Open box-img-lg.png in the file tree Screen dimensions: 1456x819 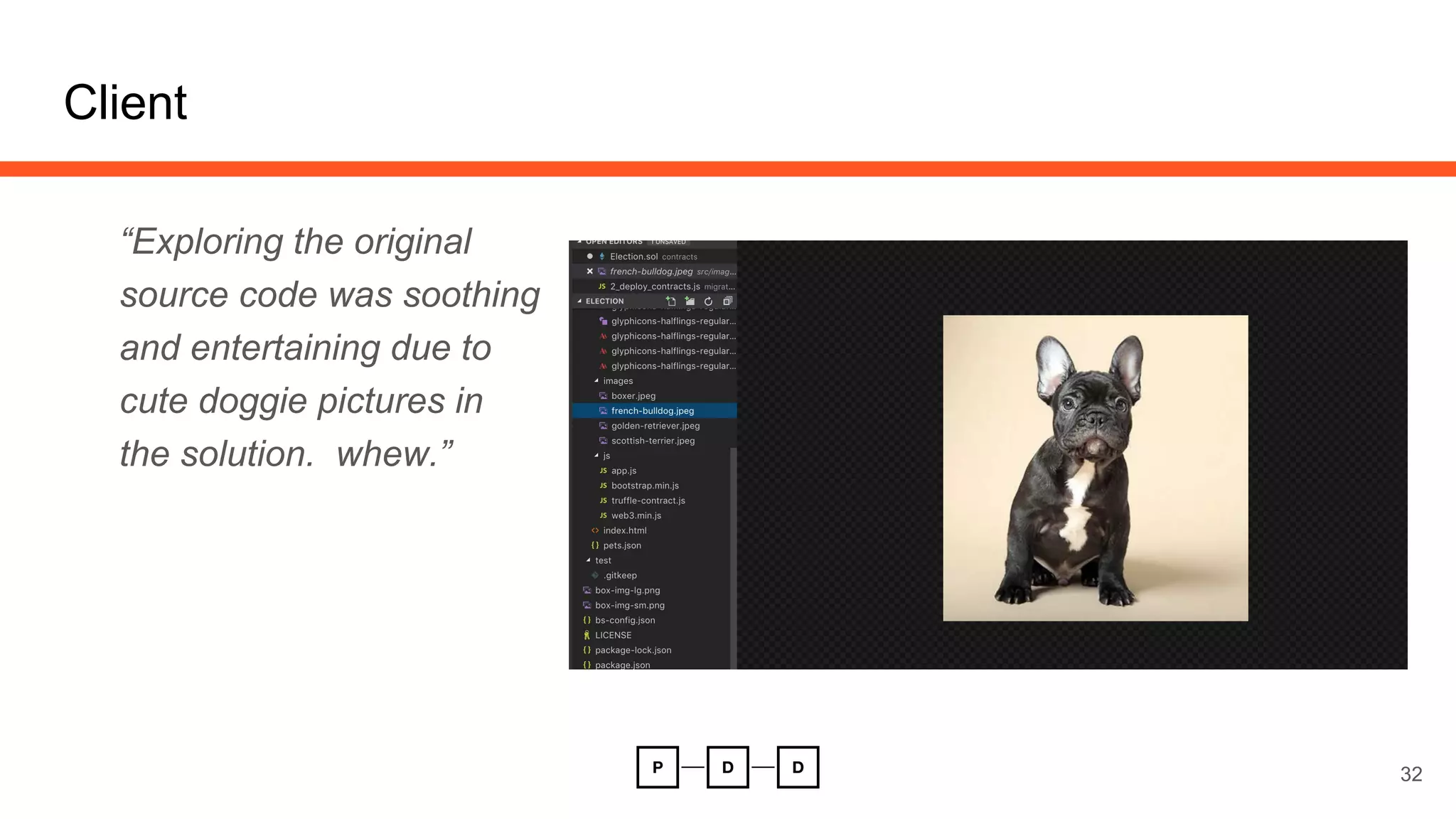click(x=651, y=590)
